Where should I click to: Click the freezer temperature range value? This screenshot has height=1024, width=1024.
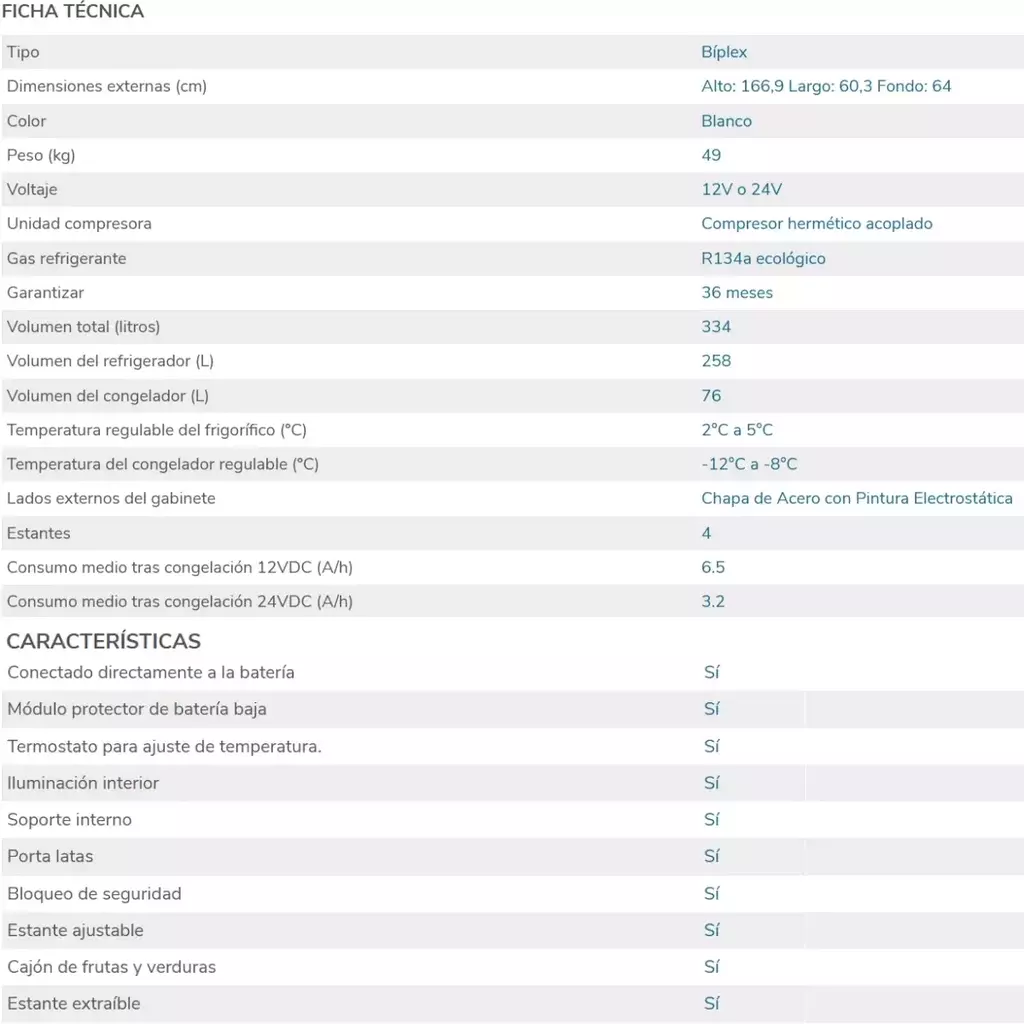749,464
